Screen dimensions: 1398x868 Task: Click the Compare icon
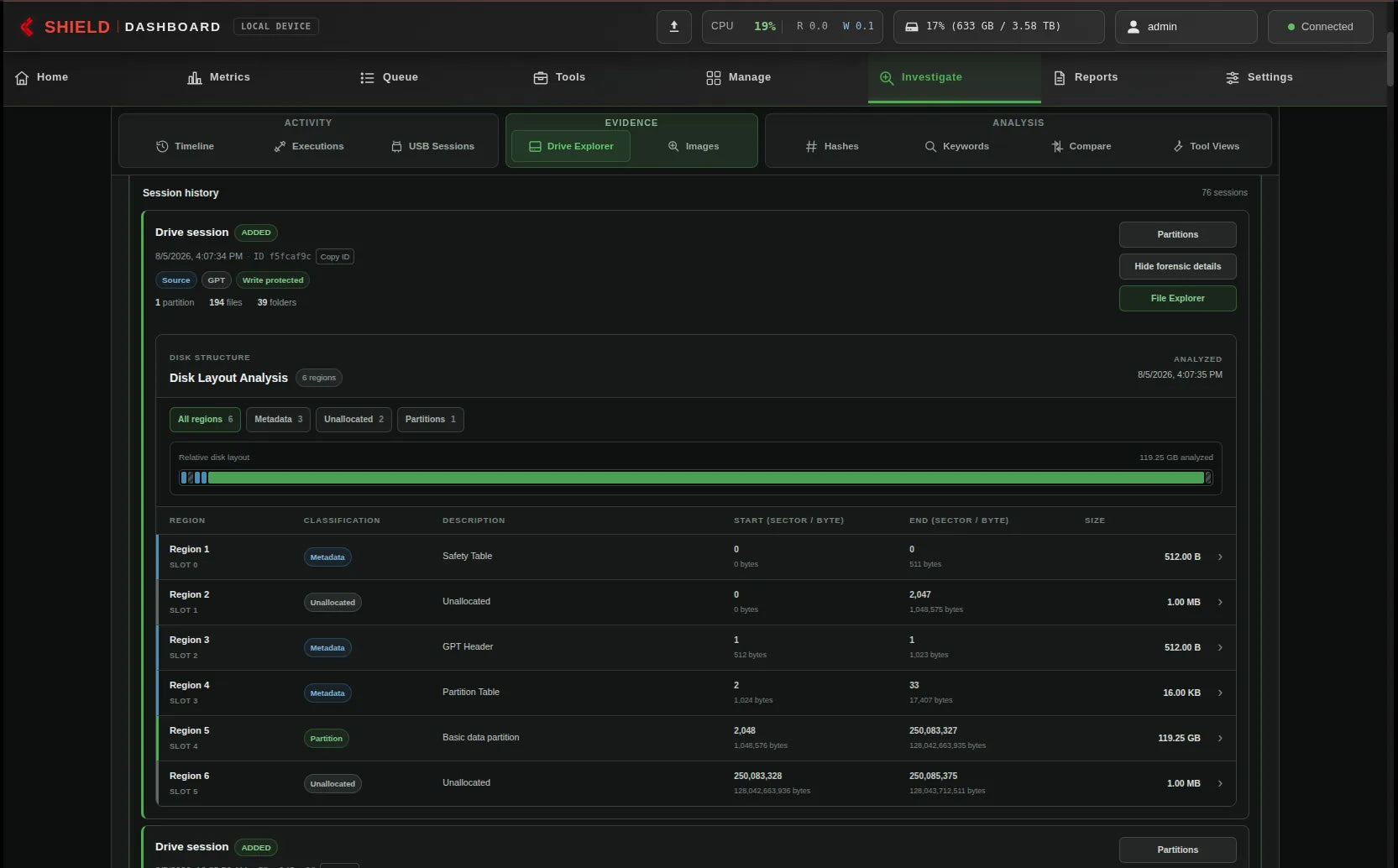coord(1057,146)
